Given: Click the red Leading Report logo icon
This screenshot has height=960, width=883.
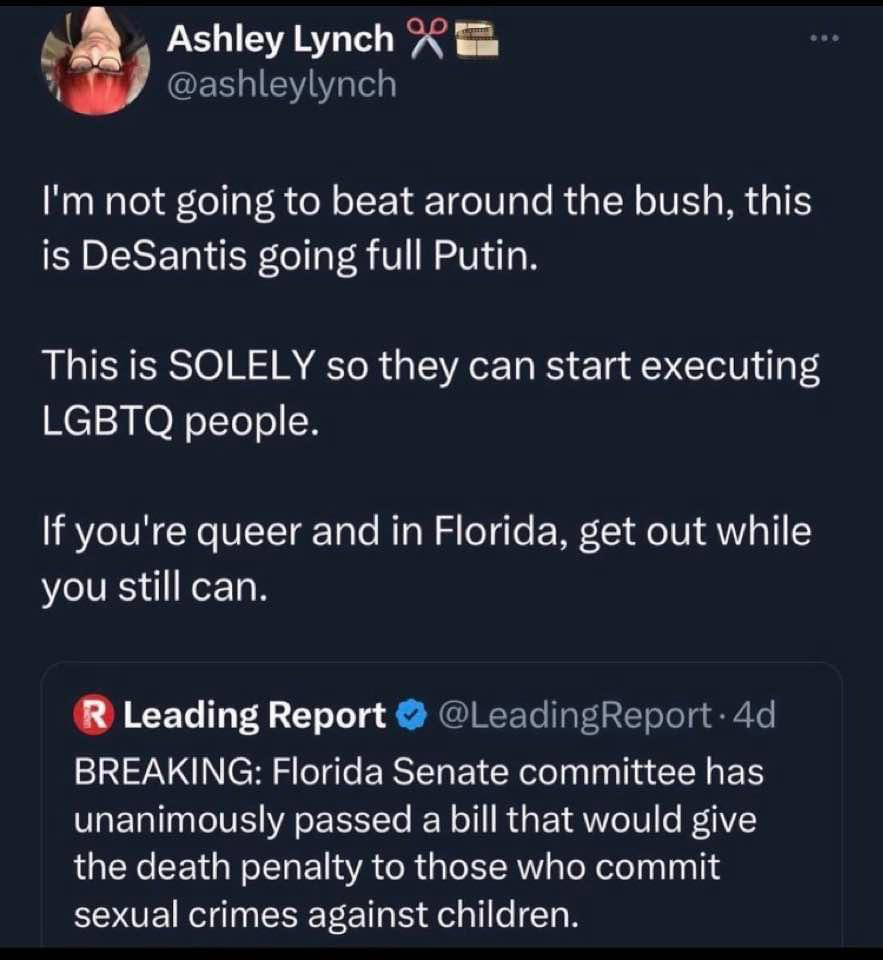Looking at the screenshot, I should point(92,715).
